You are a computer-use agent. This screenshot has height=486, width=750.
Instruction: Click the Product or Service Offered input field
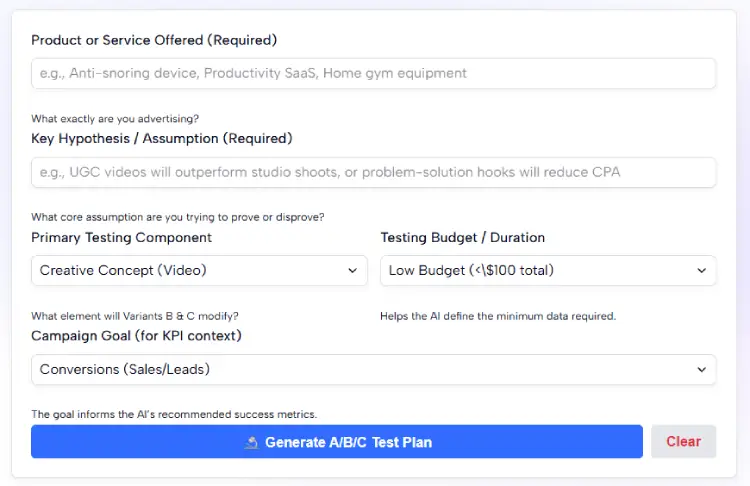(x=374, y=73)
